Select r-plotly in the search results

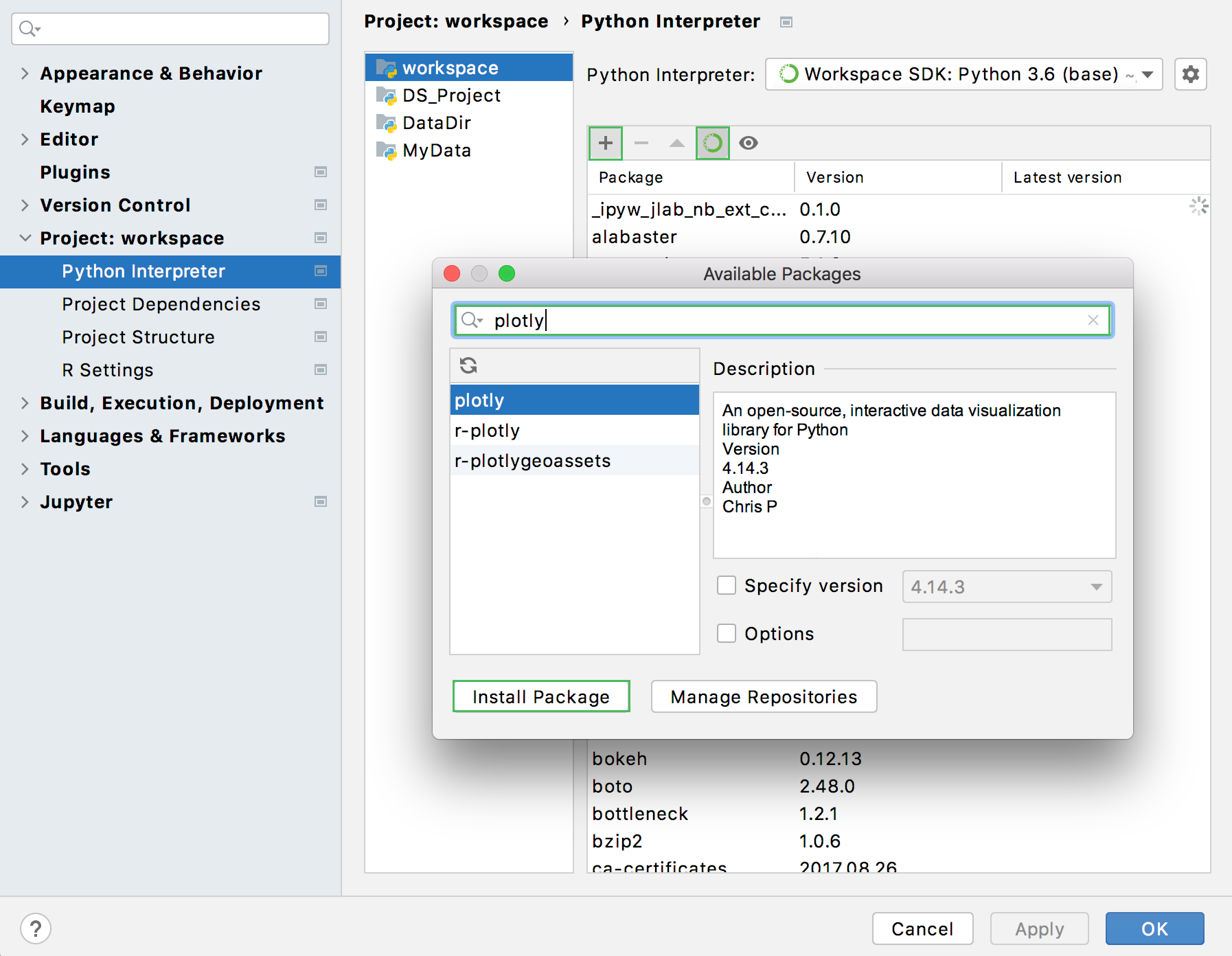point(487,430)
